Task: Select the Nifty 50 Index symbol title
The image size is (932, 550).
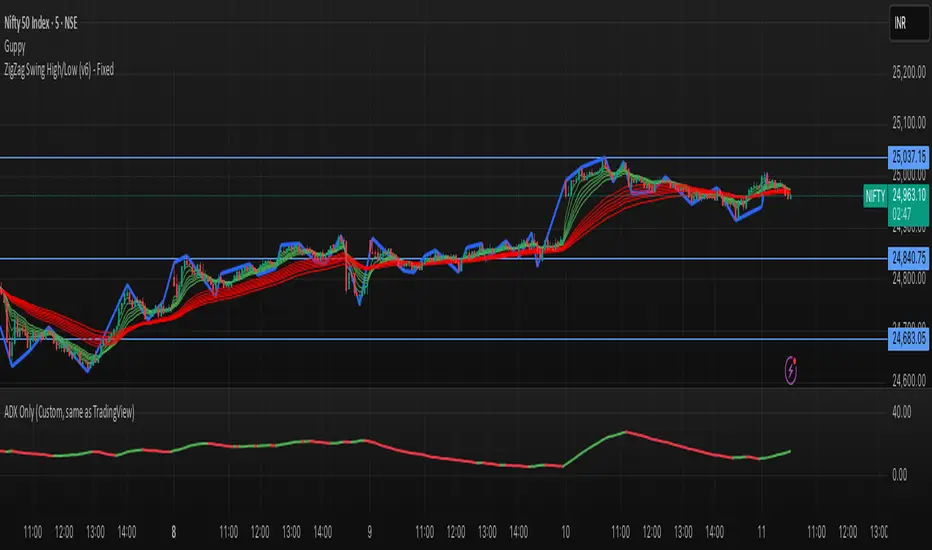Action: (x=40, y=23)
